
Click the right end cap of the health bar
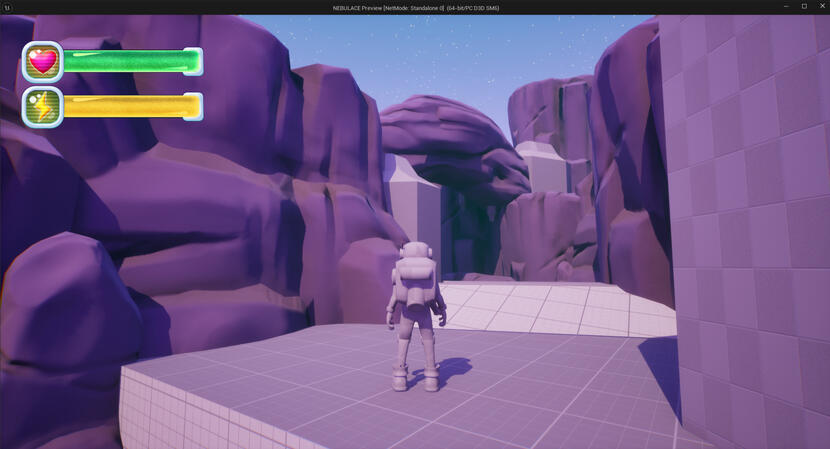point(194,62)
